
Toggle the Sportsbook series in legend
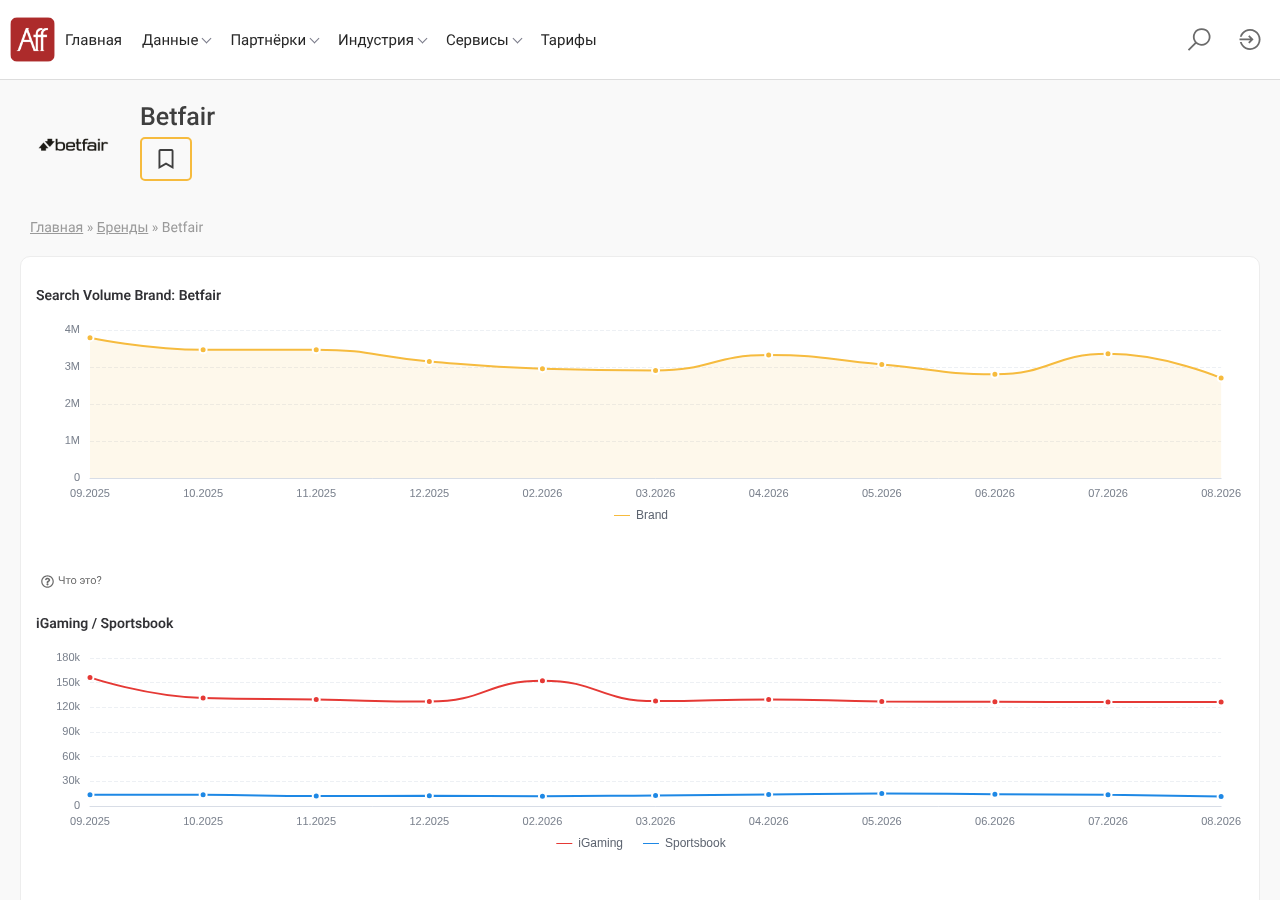point(684,843)
